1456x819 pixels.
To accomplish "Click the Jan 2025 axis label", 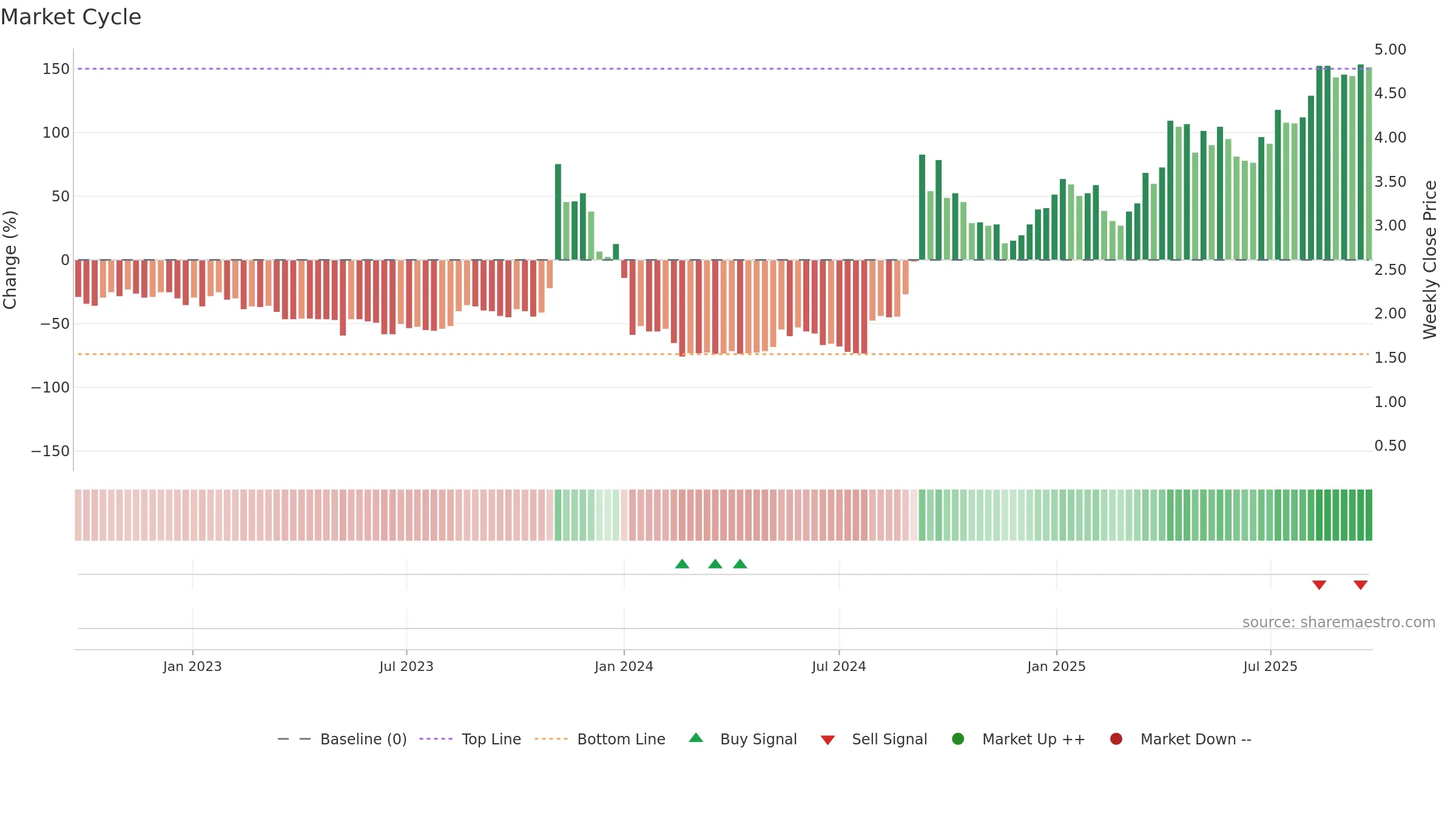I will [1056, 667].
